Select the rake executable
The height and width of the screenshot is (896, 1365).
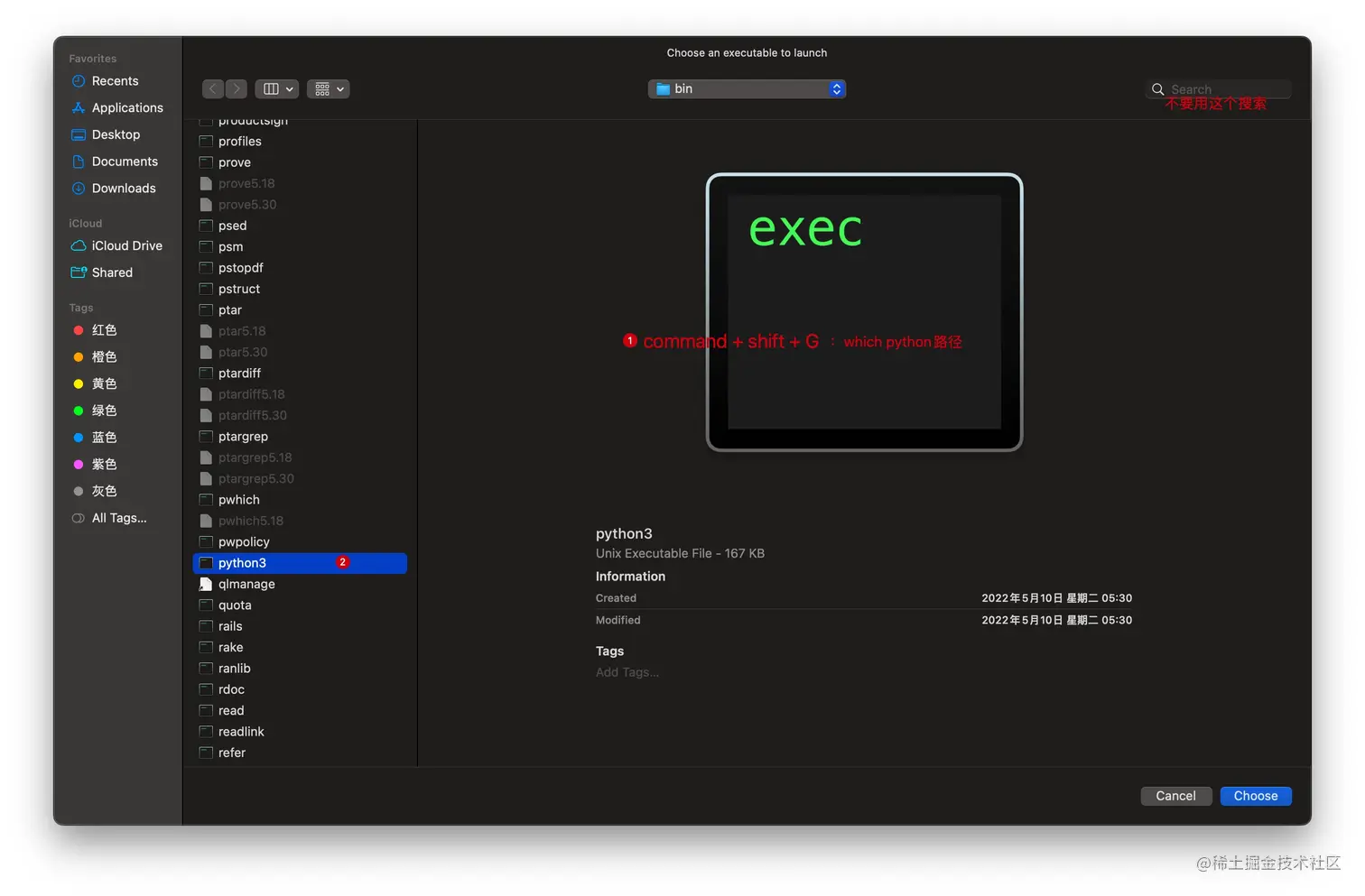click(x=300, y=647)
